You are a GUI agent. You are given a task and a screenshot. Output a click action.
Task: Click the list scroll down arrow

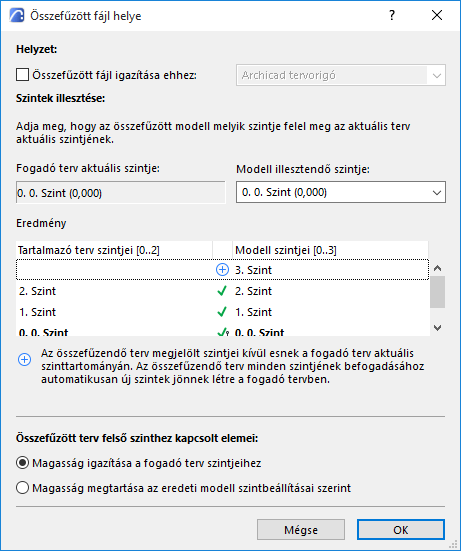[x=437, y=328]
